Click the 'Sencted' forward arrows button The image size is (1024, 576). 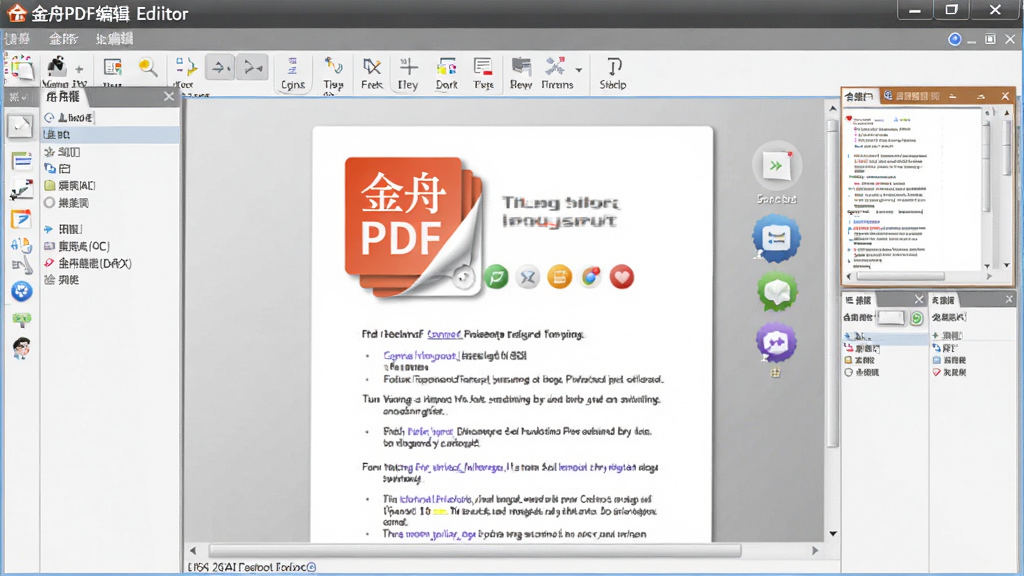click(x=776, y=166)
